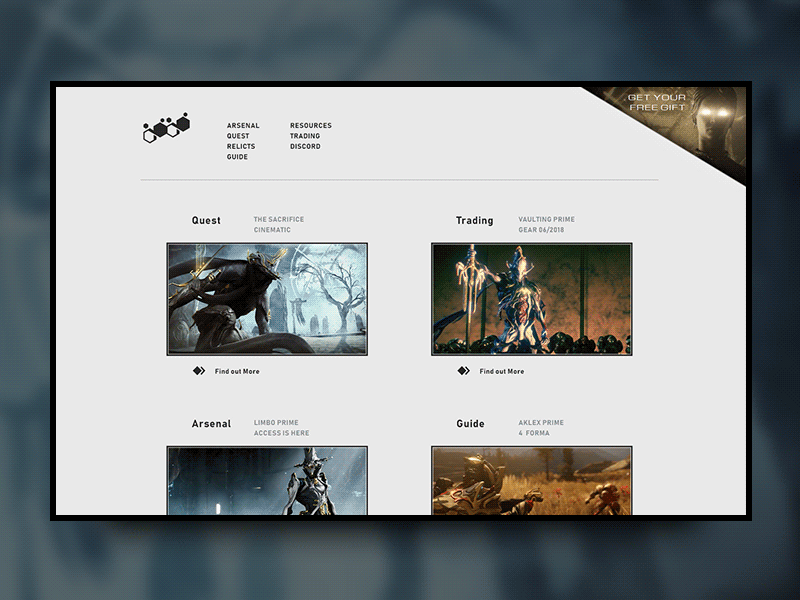Click Vaulting Prime Gear 06/2018 subtitle
This screenshot has width=800, height=600.
[546, 224]
